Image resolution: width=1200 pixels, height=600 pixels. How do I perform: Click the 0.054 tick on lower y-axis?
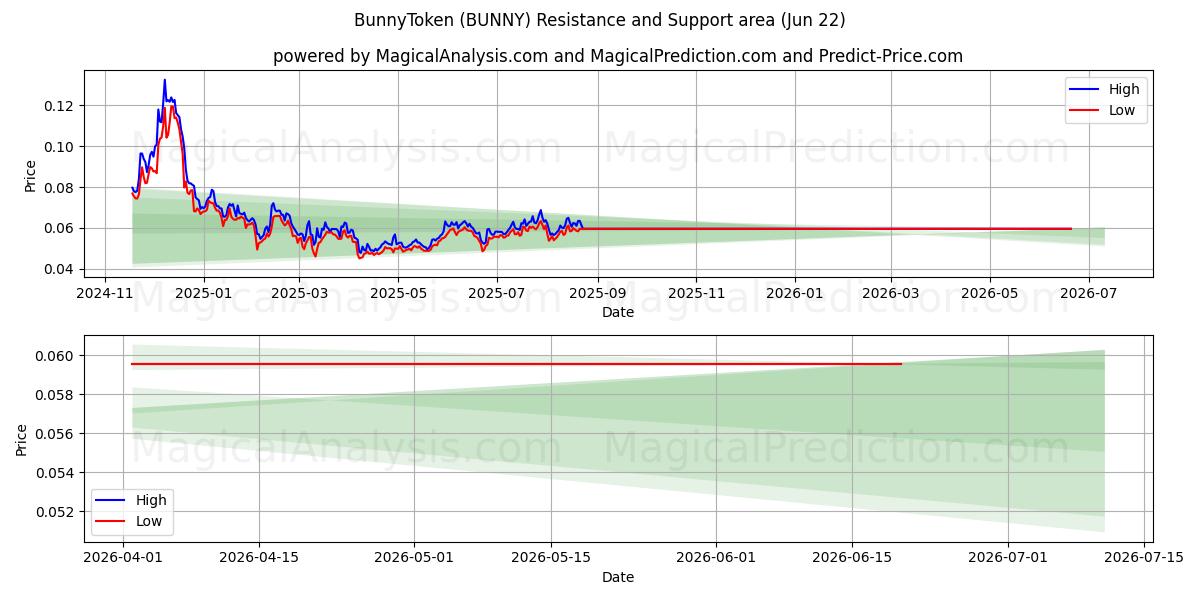[x=56, y=473]
